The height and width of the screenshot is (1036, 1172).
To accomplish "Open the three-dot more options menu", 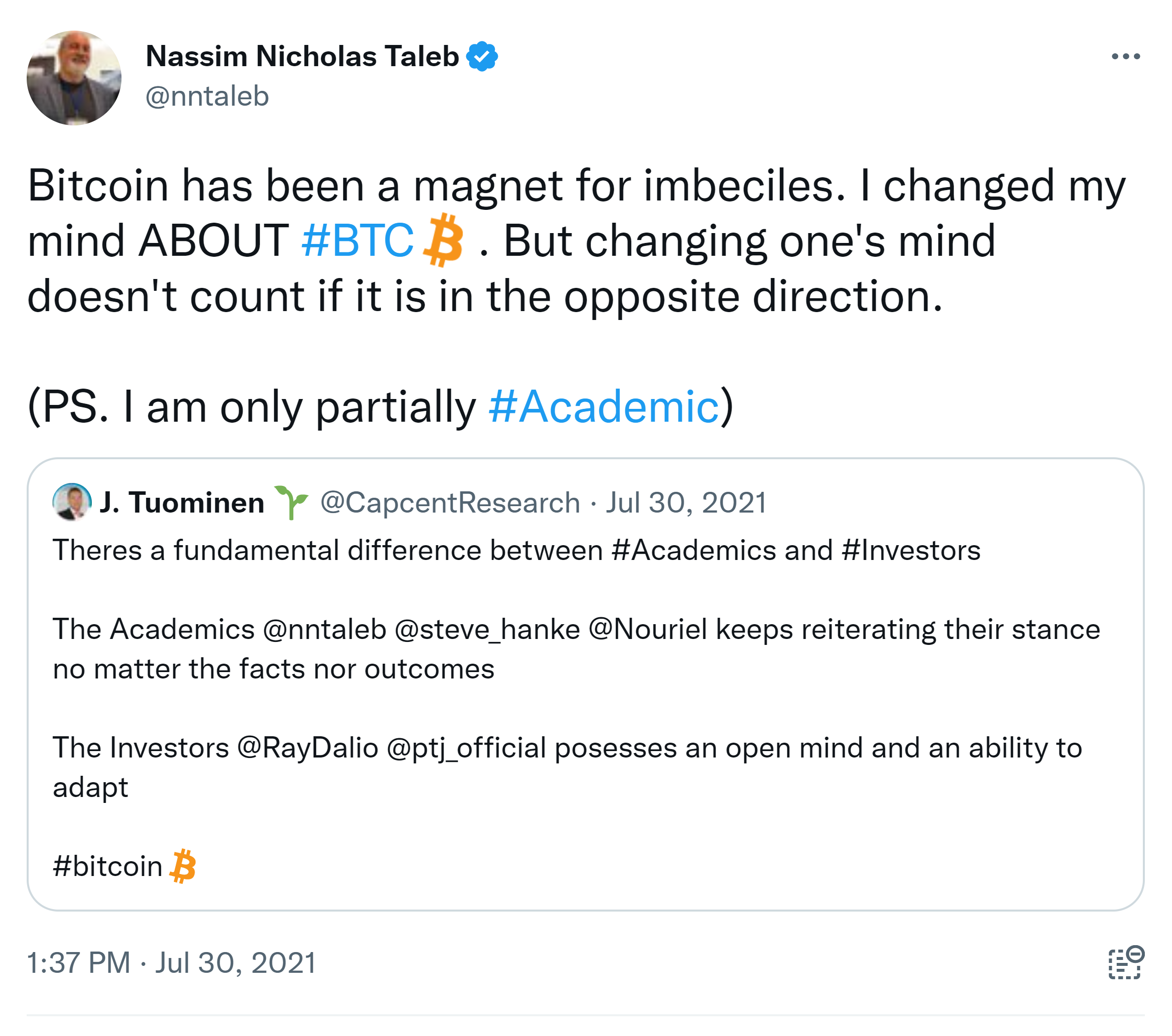I will tap(1125, 56).
